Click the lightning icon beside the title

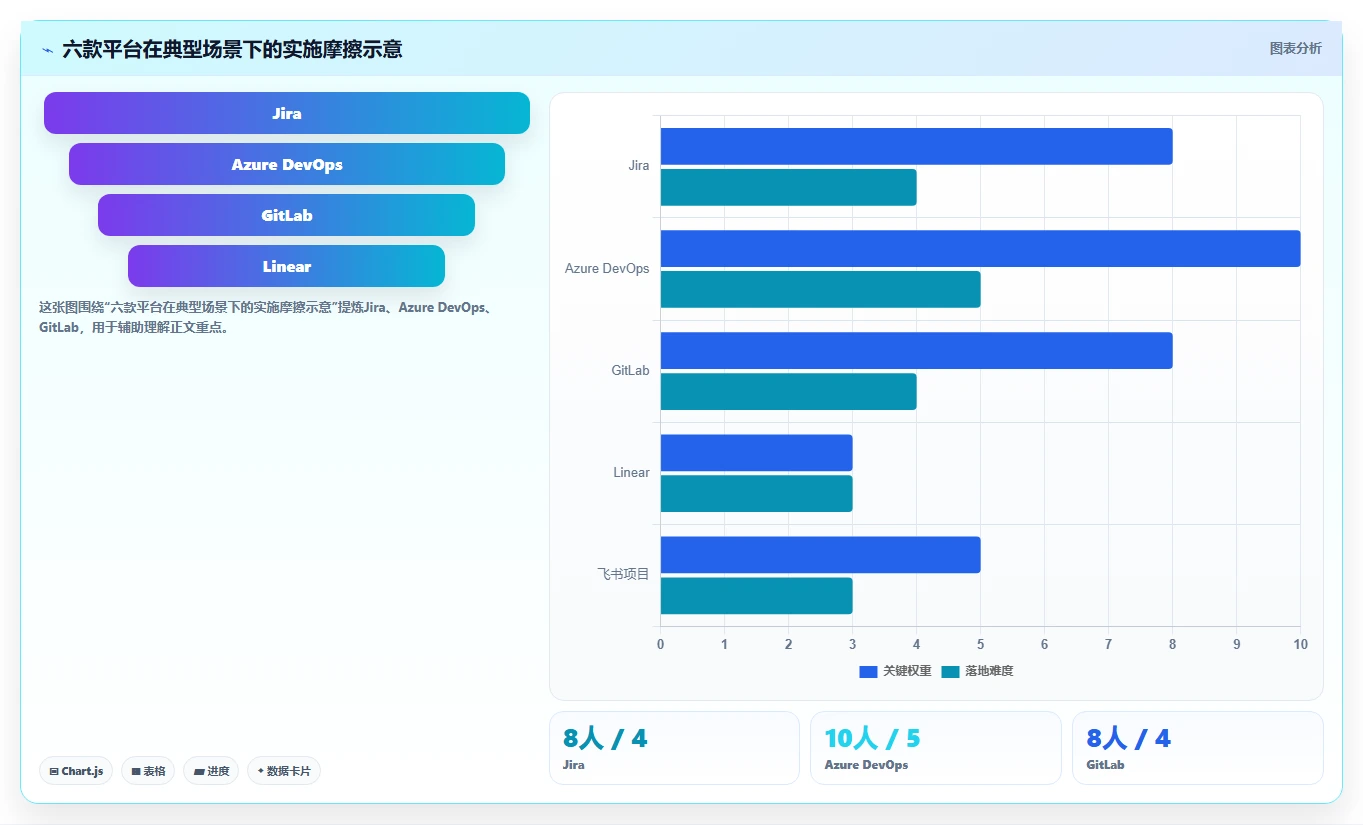click(47, 49)
